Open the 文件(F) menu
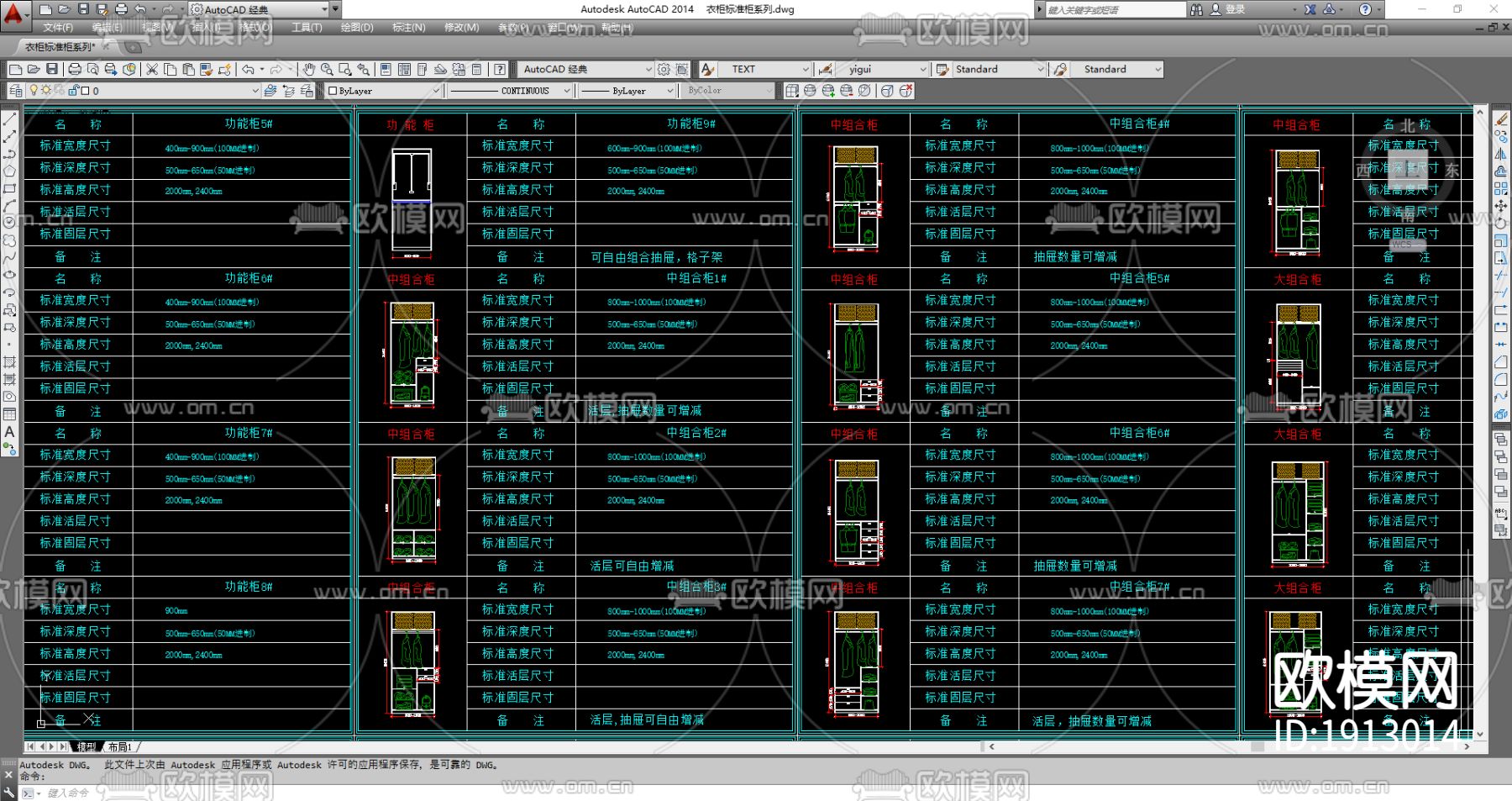 [58, 28]
